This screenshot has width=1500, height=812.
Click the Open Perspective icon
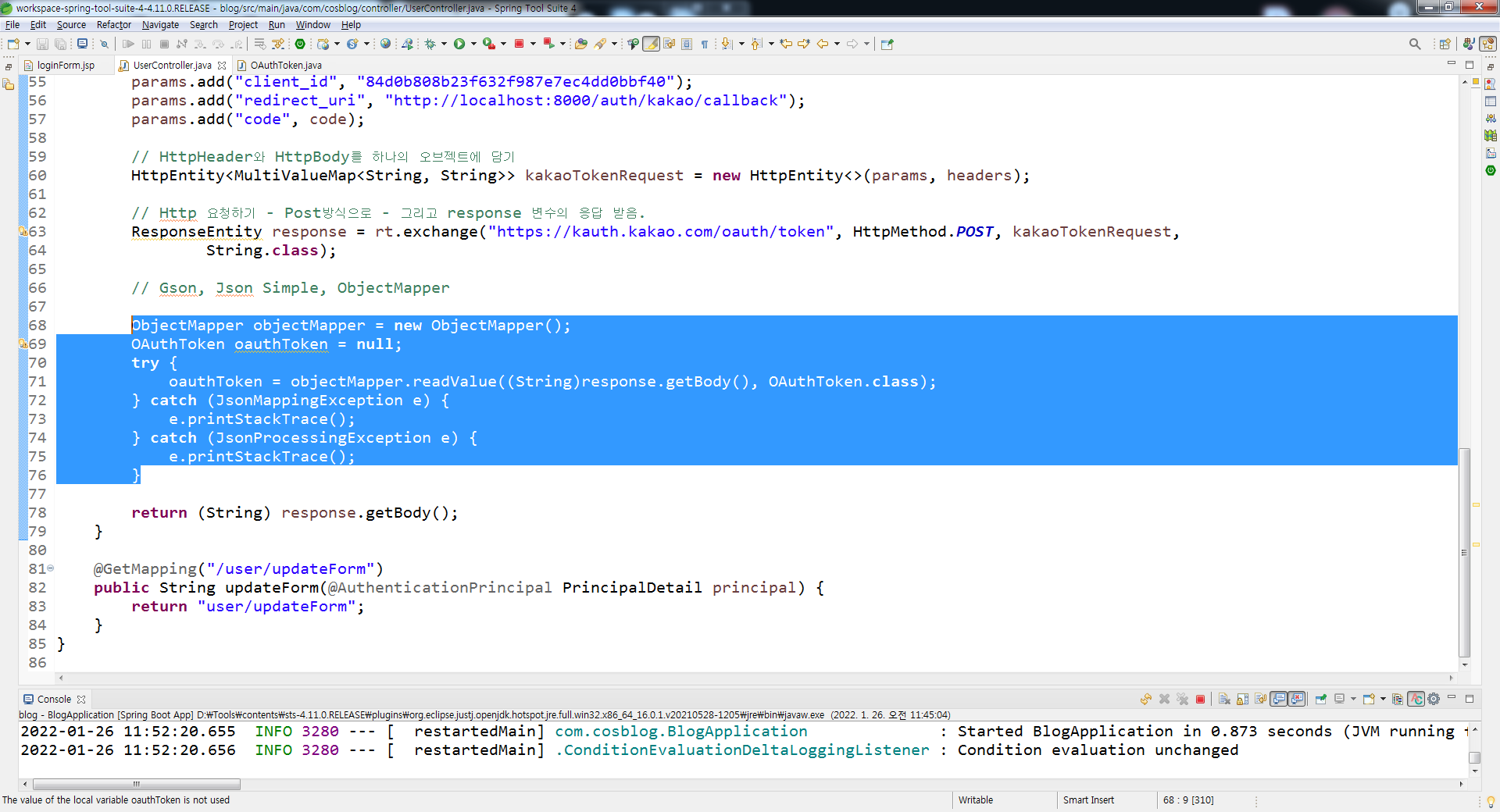(1445, 44)
